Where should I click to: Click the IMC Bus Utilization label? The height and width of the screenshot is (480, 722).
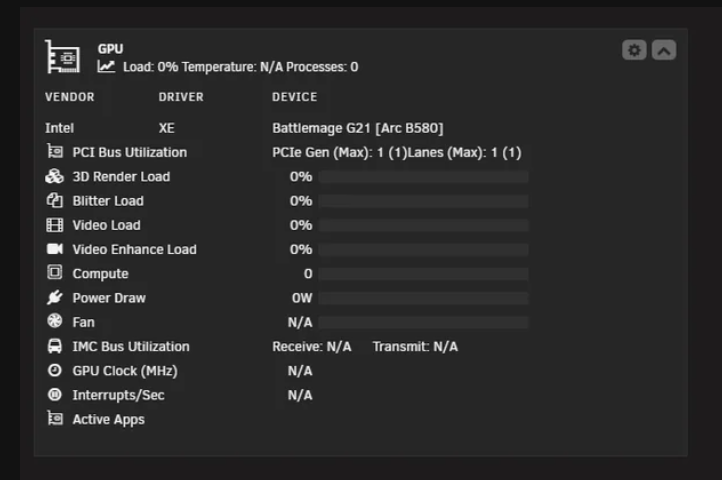tap(131, 347)
